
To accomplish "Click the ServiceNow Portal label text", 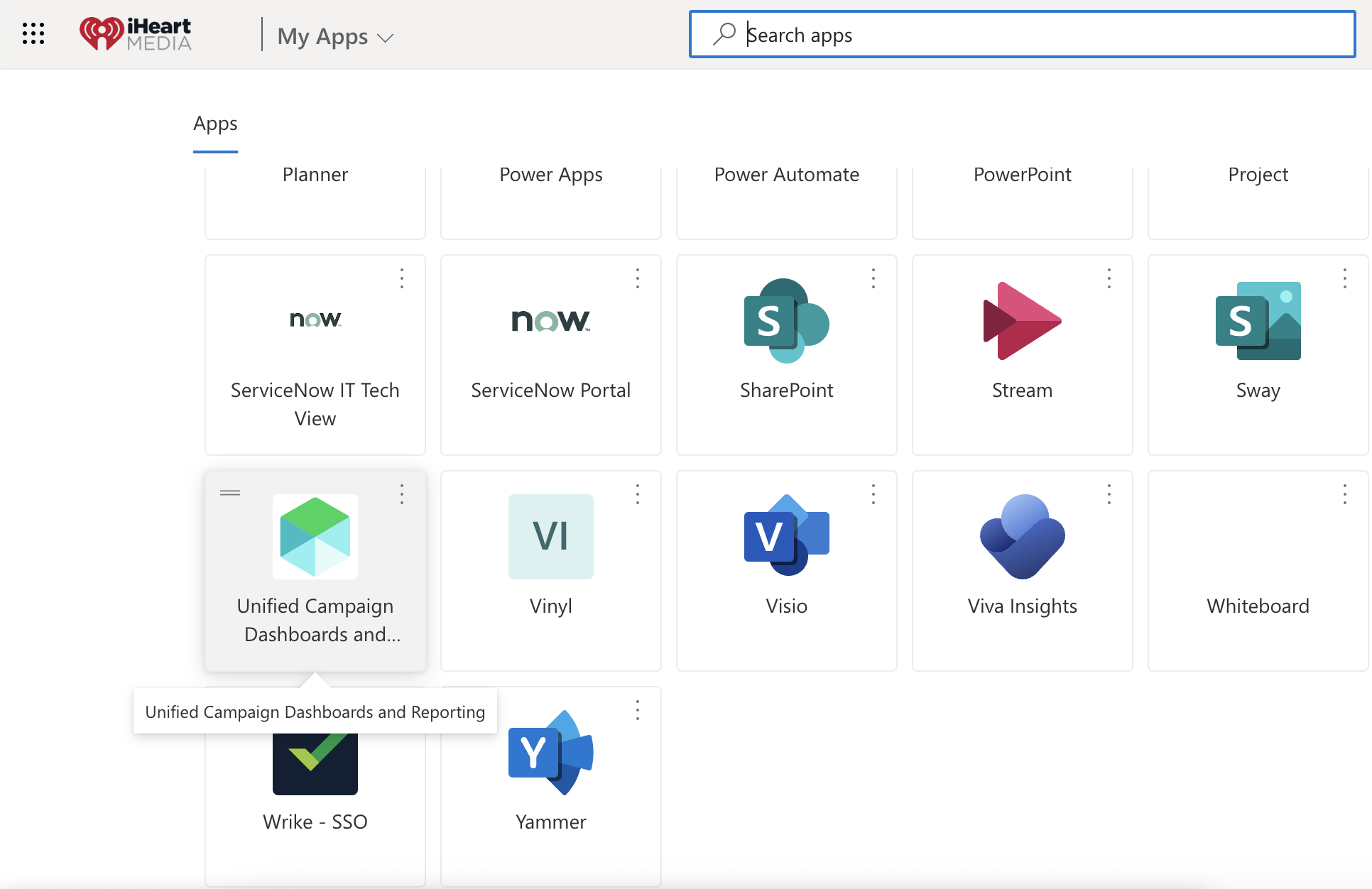I will click(551, 391).
